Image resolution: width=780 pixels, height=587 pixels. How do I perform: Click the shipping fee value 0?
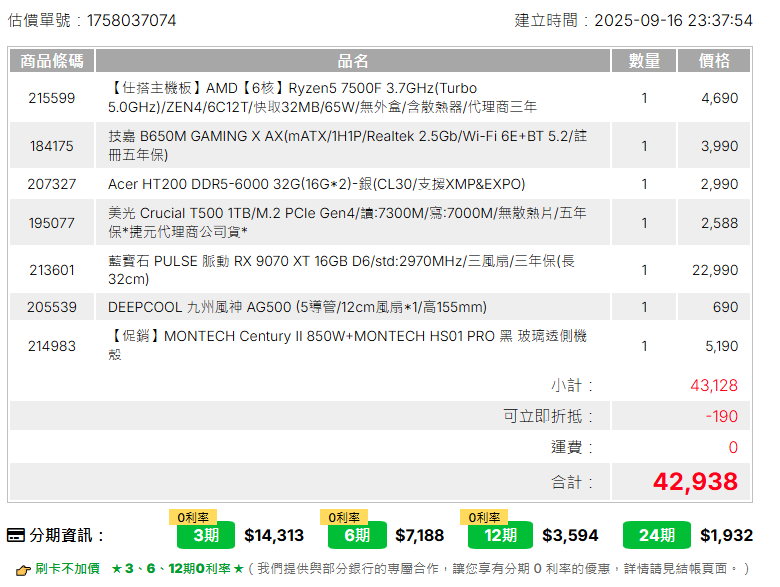tap(733, 447)
